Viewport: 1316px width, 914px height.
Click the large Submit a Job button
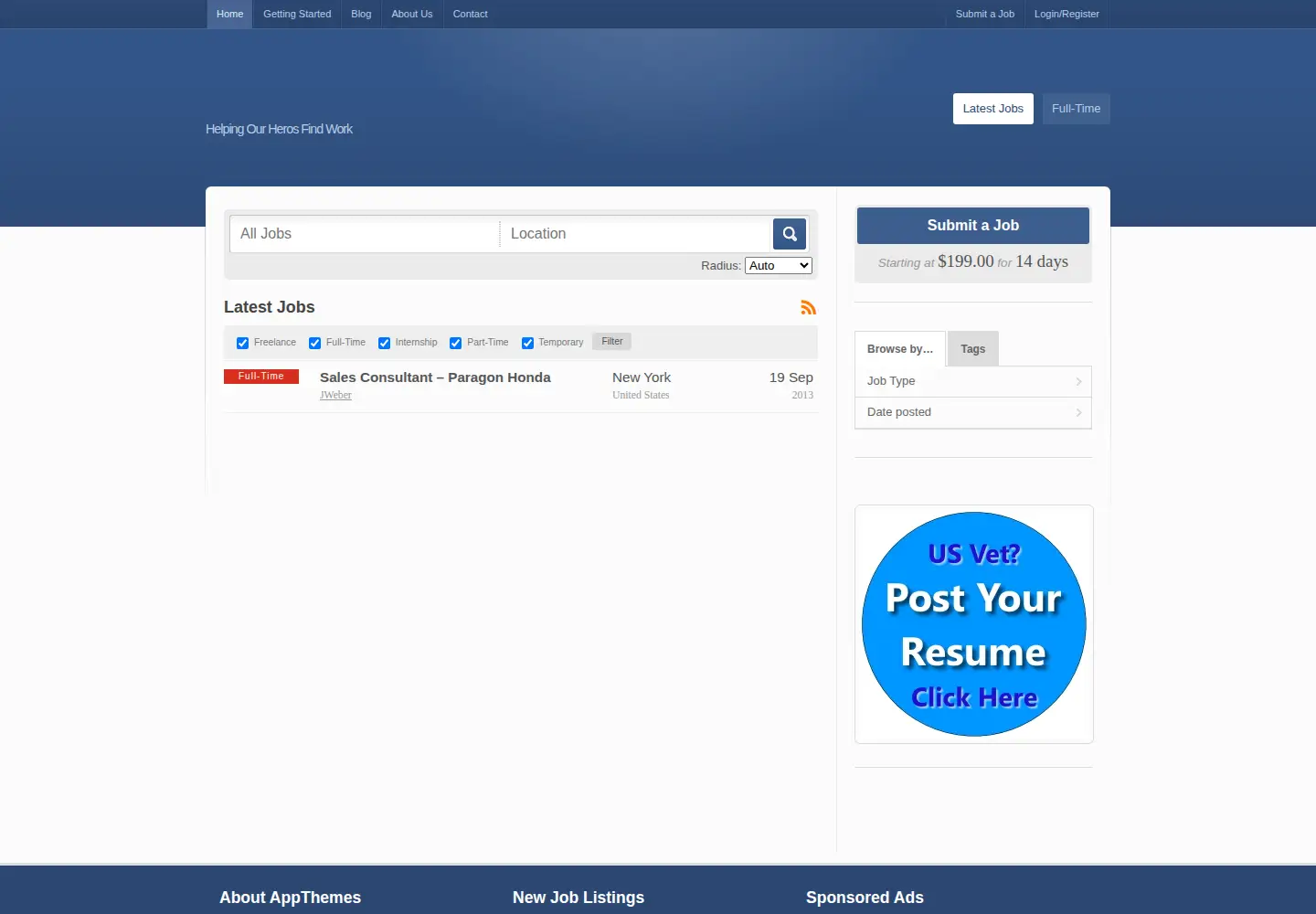[x=973, y=226]
